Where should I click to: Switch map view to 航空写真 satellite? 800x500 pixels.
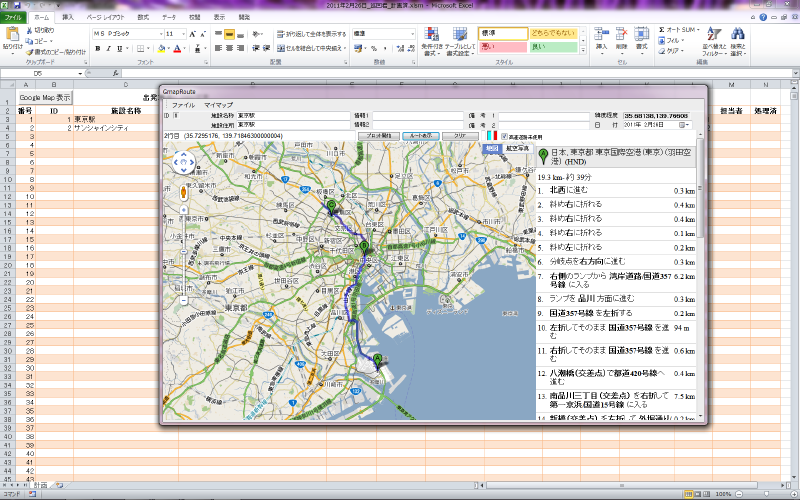[518, 148]
